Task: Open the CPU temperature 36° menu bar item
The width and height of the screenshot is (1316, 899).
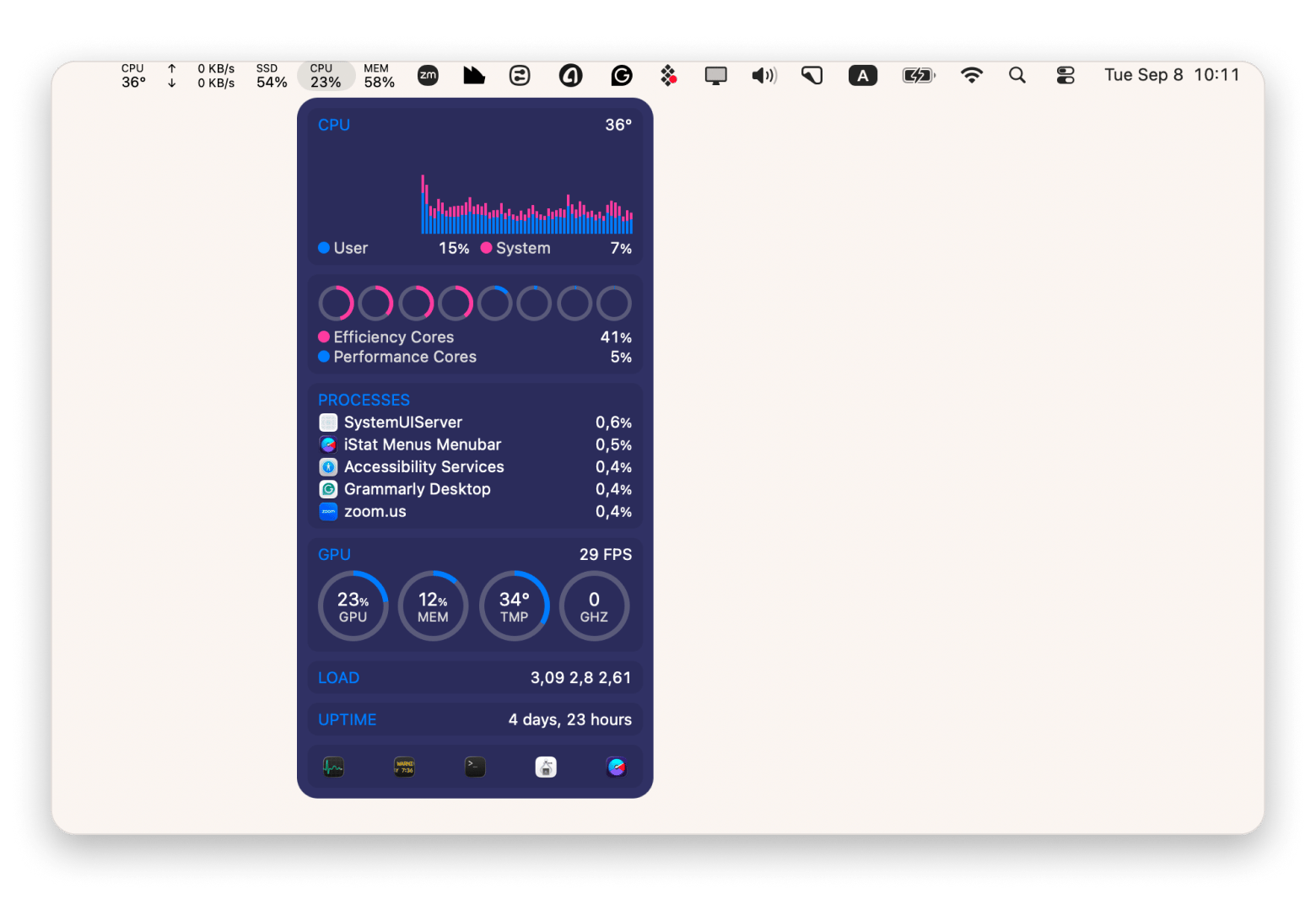Action: (x=133, y=75)
